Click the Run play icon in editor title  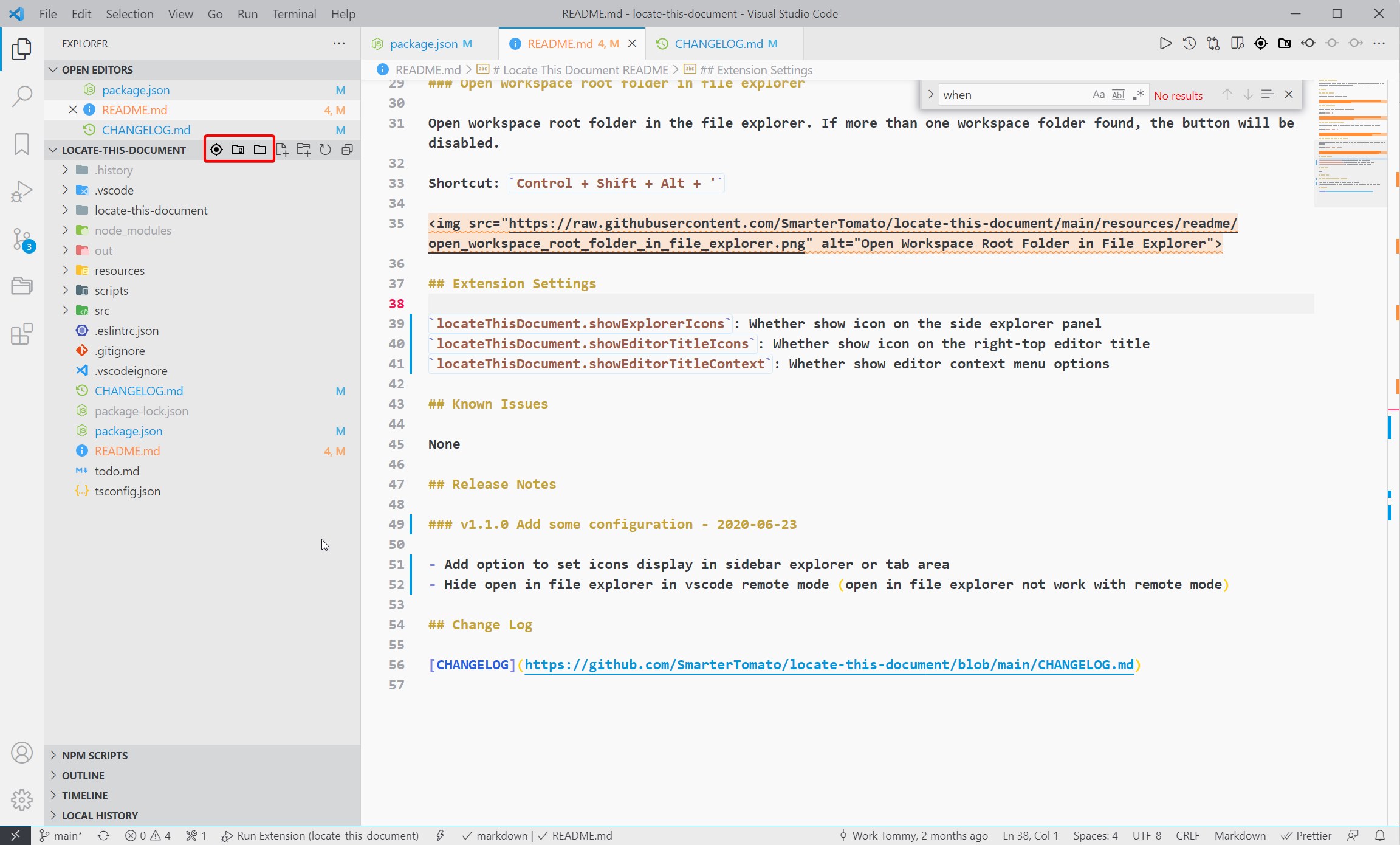[1165, 43]
